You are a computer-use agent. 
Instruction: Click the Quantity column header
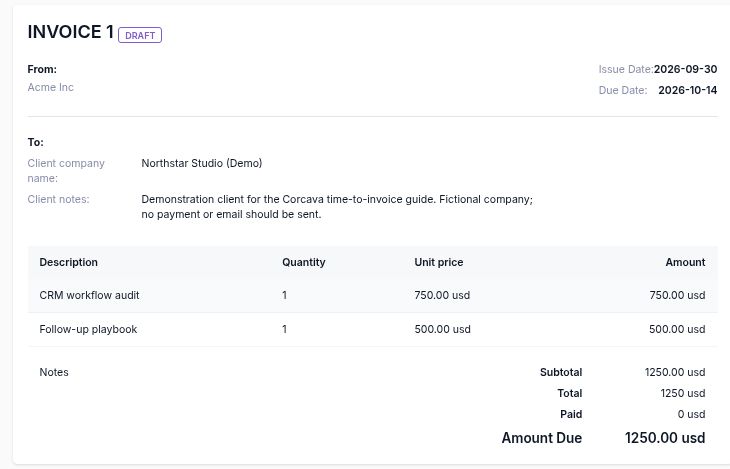(x=304, y=262)
